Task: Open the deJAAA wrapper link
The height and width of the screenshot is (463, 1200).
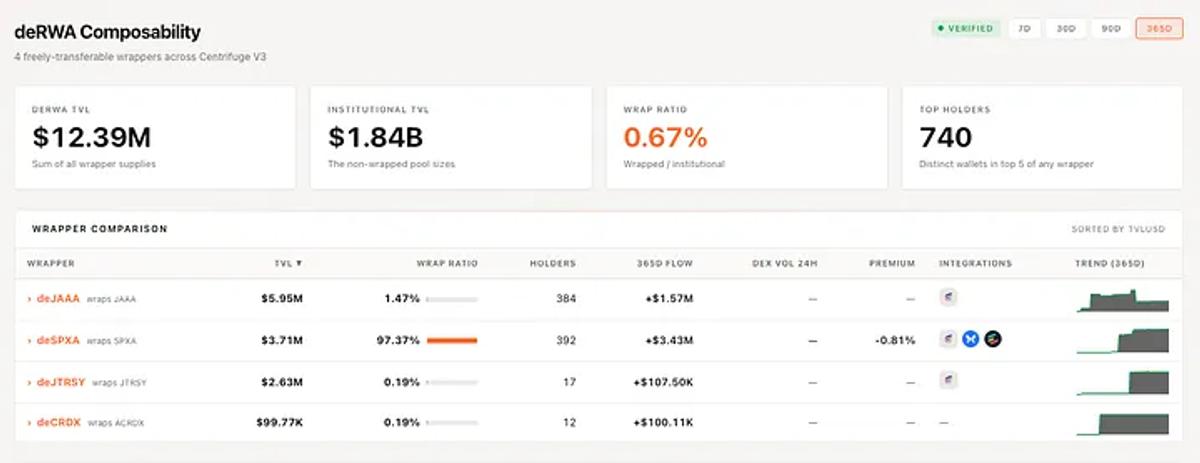Action: coord(58,299)
